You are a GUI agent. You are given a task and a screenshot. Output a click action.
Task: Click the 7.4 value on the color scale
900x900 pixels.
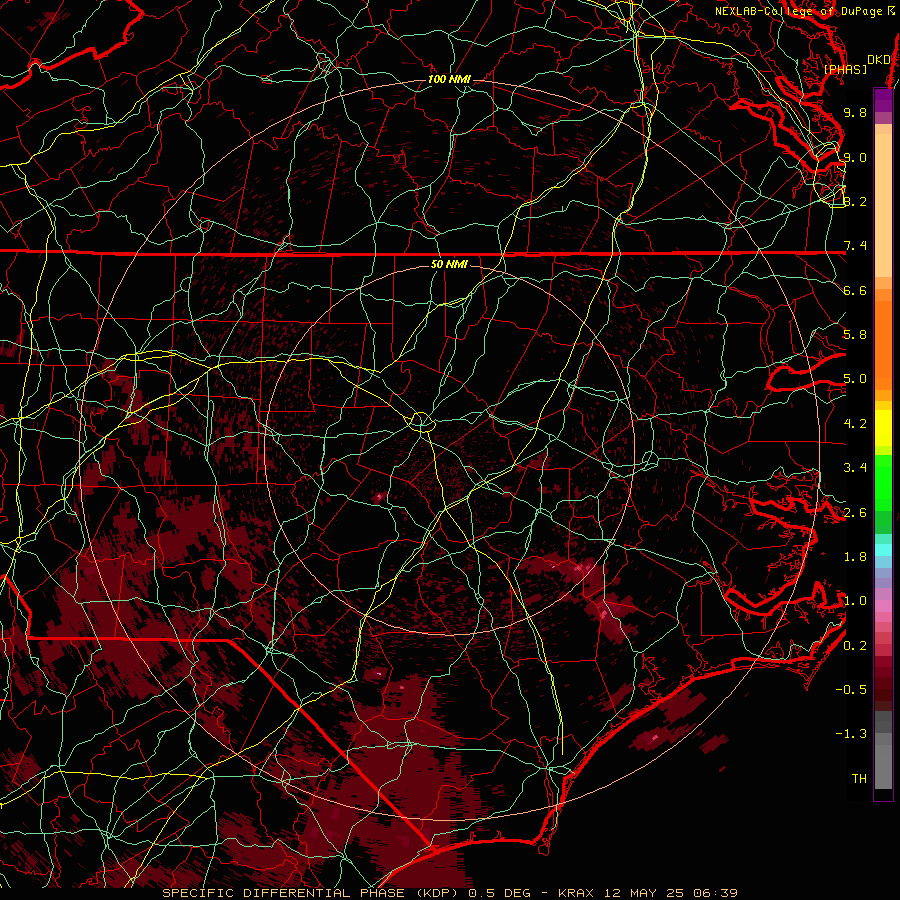tap(855, 246)
